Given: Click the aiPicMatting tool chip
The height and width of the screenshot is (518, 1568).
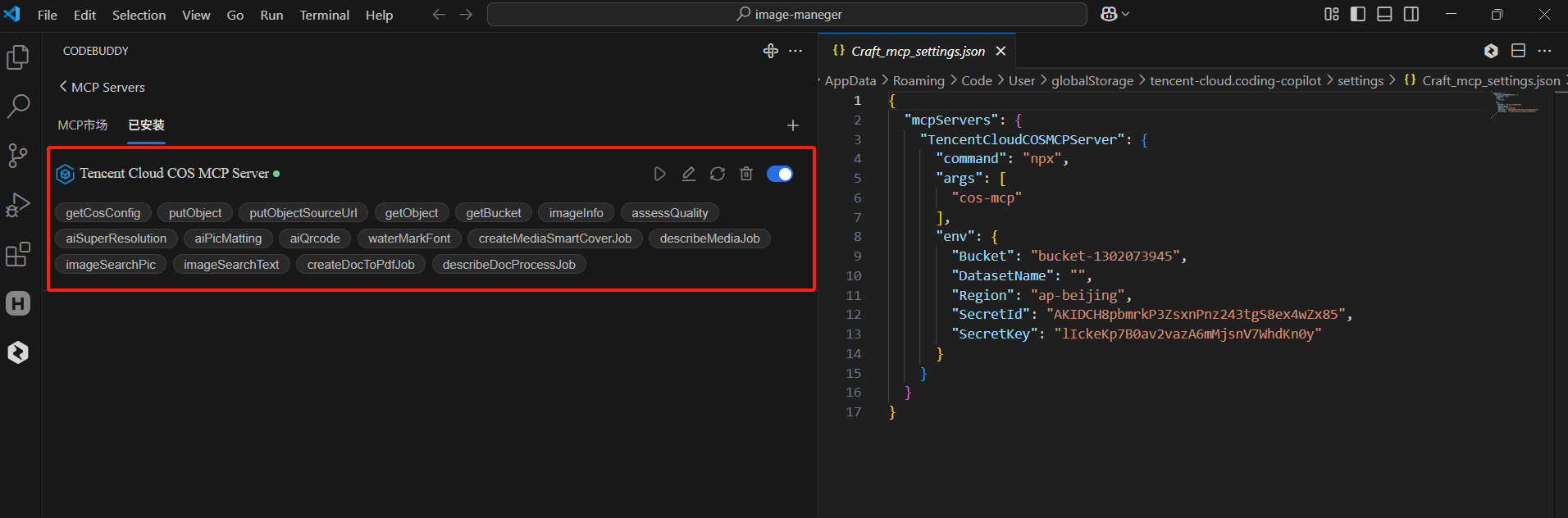Looking at the screenshot, I should click(x=228, y=239).
